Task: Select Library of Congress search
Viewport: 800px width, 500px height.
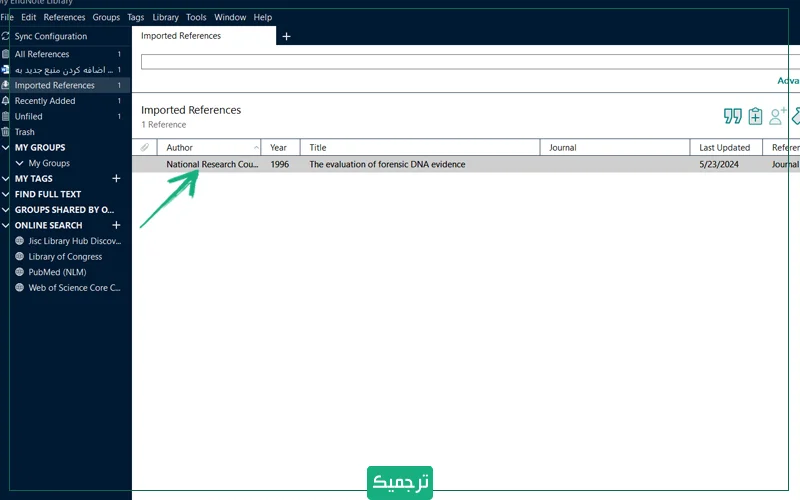Action: pos(65,257)
